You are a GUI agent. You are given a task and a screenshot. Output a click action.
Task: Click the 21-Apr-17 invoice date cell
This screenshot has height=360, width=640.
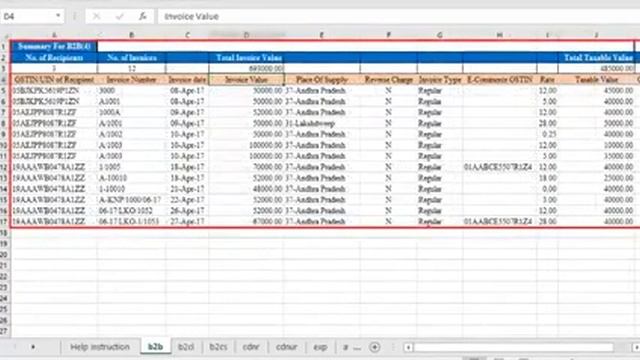pyautogui.click(x=187, y=189)
